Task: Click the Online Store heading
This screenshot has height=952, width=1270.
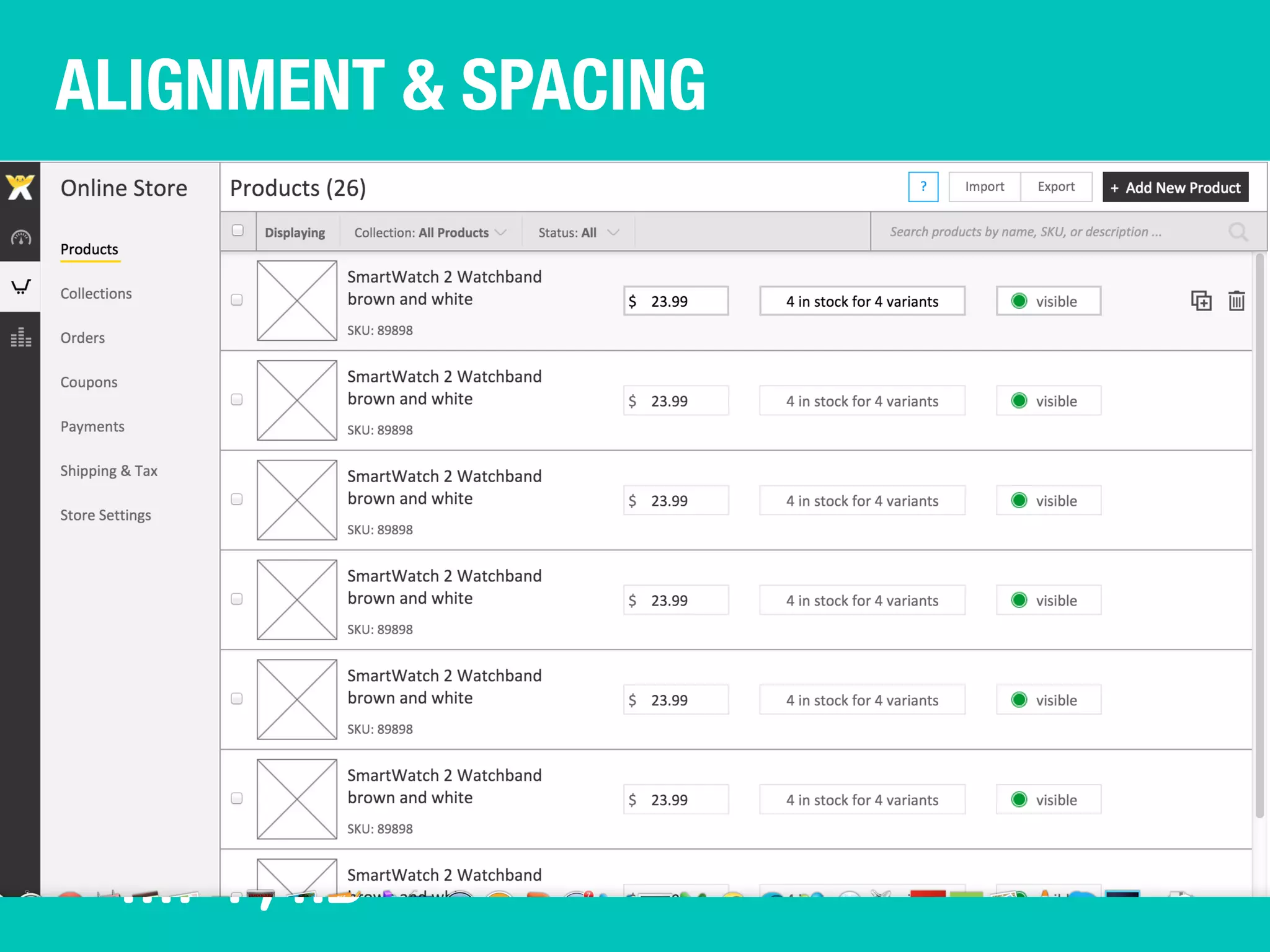Action: click(124, 188)
